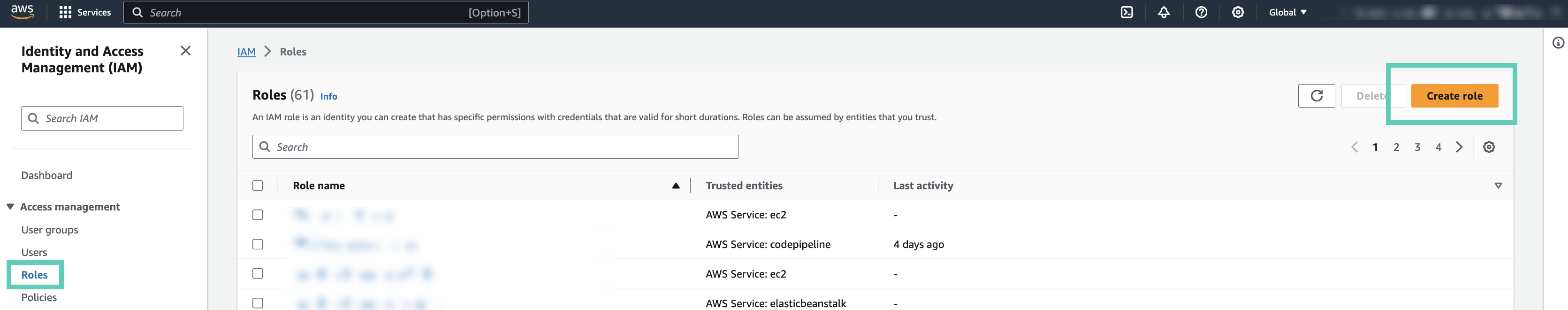The width and height of the screenshot is (1568, 310).
Task: Refresh the roles list
Action: [1316, 96]
